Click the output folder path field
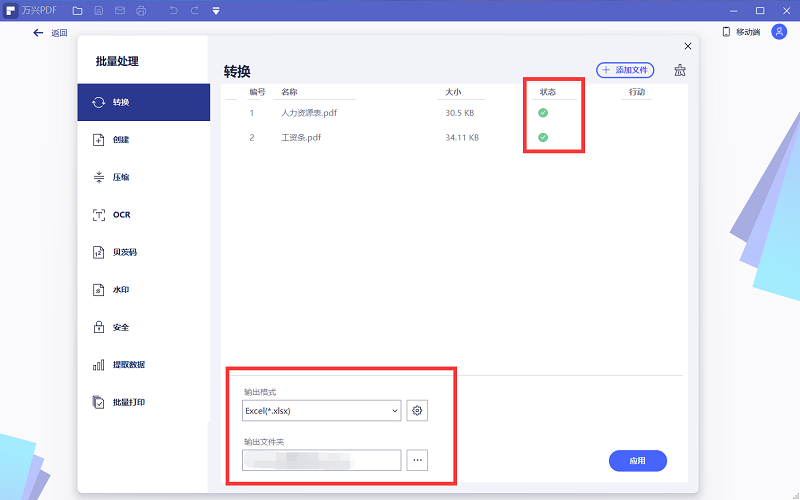This screenshot has width=800, height=500. 321,460
